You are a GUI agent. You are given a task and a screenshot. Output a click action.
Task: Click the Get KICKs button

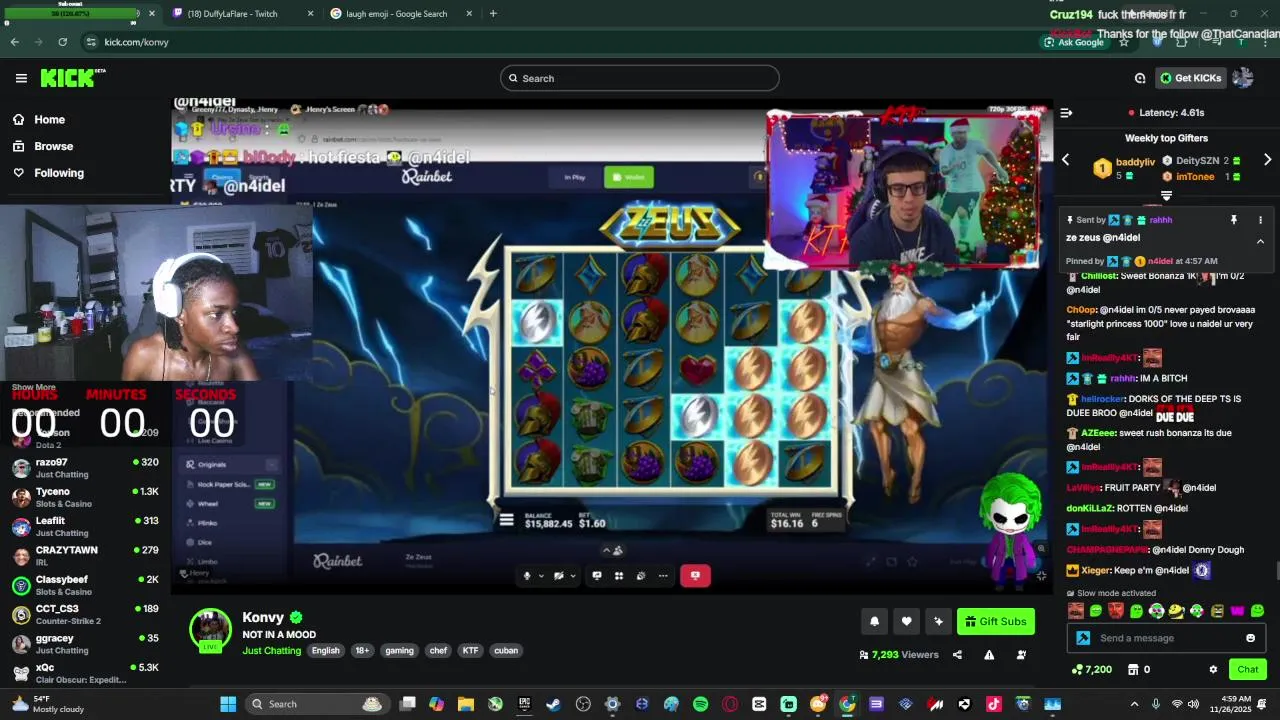[x=1190, y=78]
